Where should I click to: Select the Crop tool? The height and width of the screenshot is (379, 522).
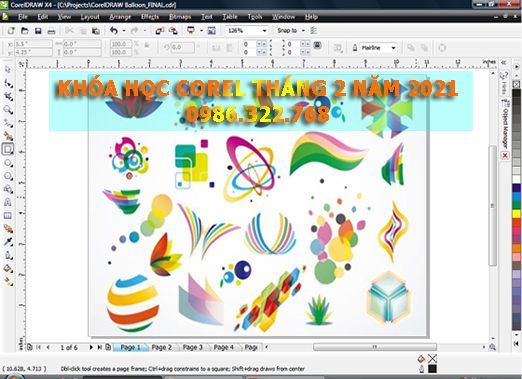8,96
